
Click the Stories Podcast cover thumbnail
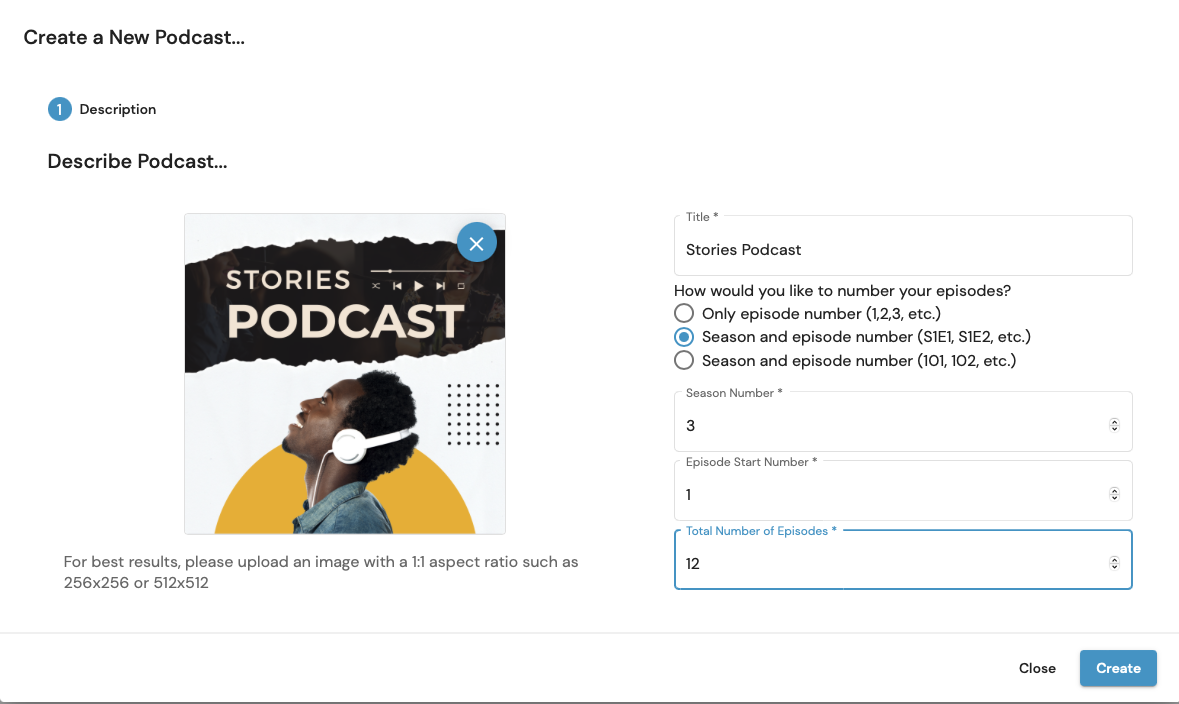tap(345, 374)
